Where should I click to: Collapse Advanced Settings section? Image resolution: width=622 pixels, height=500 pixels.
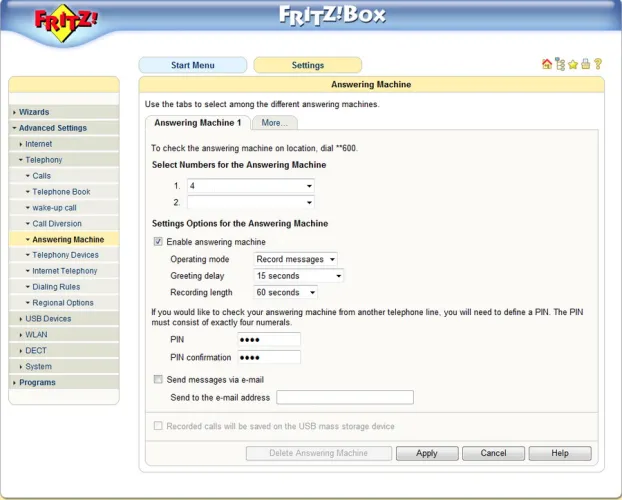[64, 128]
